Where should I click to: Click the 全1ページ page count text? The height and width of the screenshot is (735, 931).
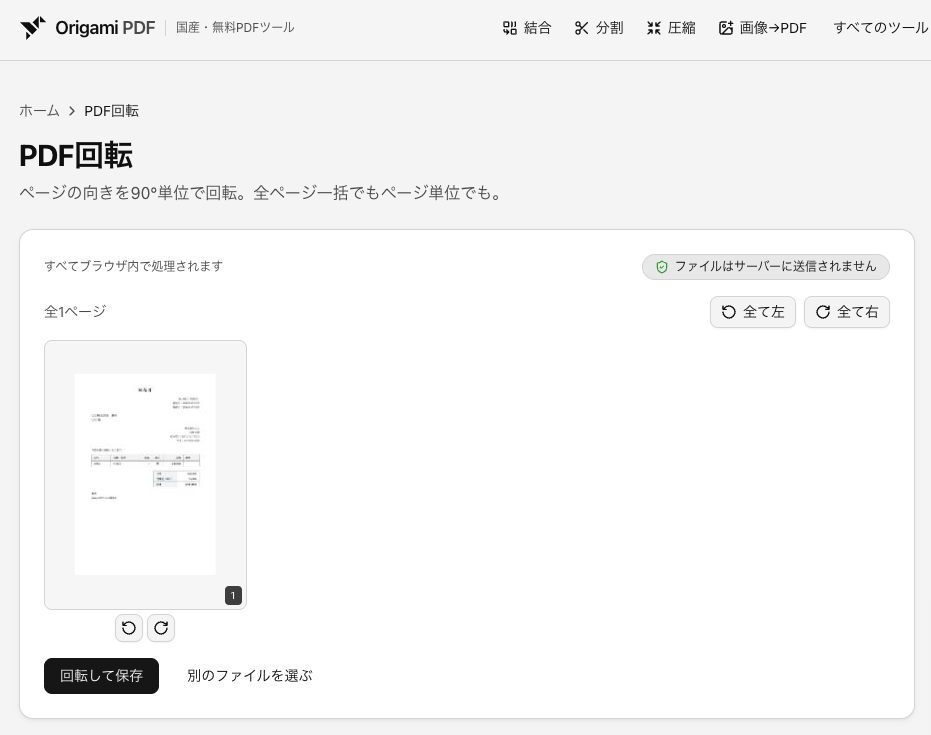(x=75, y=312)
